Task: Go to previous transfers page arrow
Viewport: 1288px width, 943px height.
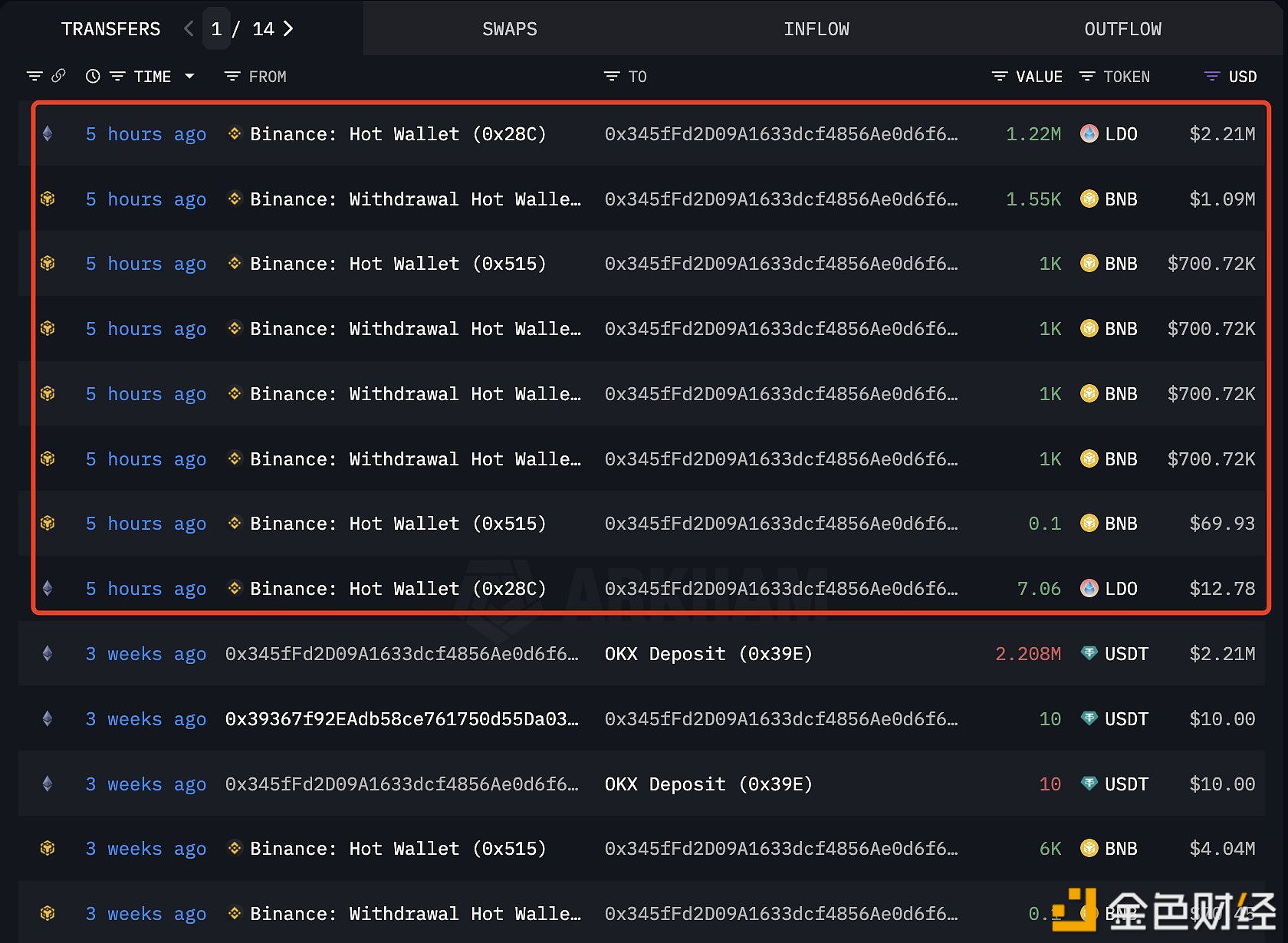Action: [189, 29]
